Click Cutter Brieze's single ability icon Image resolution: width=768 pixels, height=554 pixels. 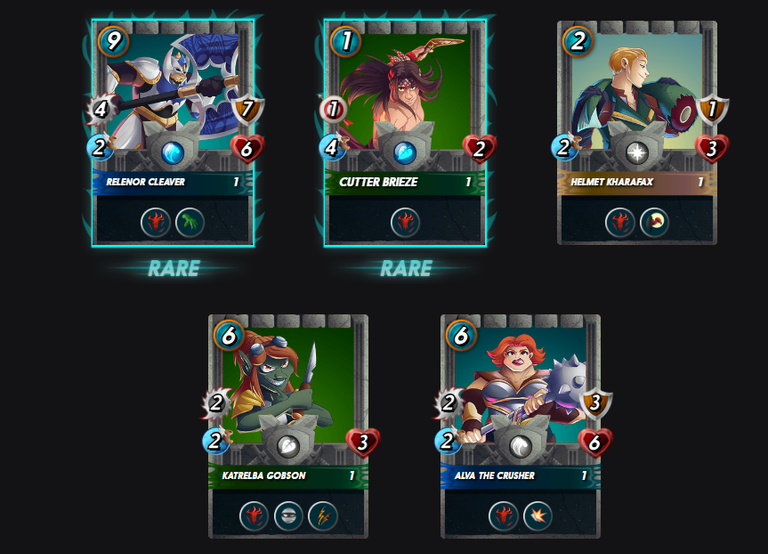point(405,222)
